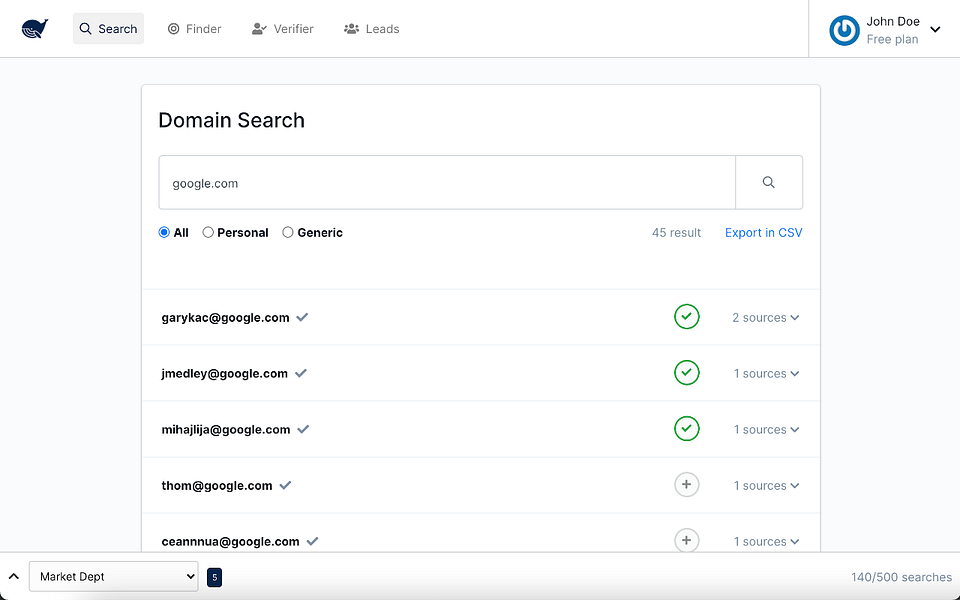Click the whale logo icon
Screen dimensions: 960x600
(x=35, y=29)
